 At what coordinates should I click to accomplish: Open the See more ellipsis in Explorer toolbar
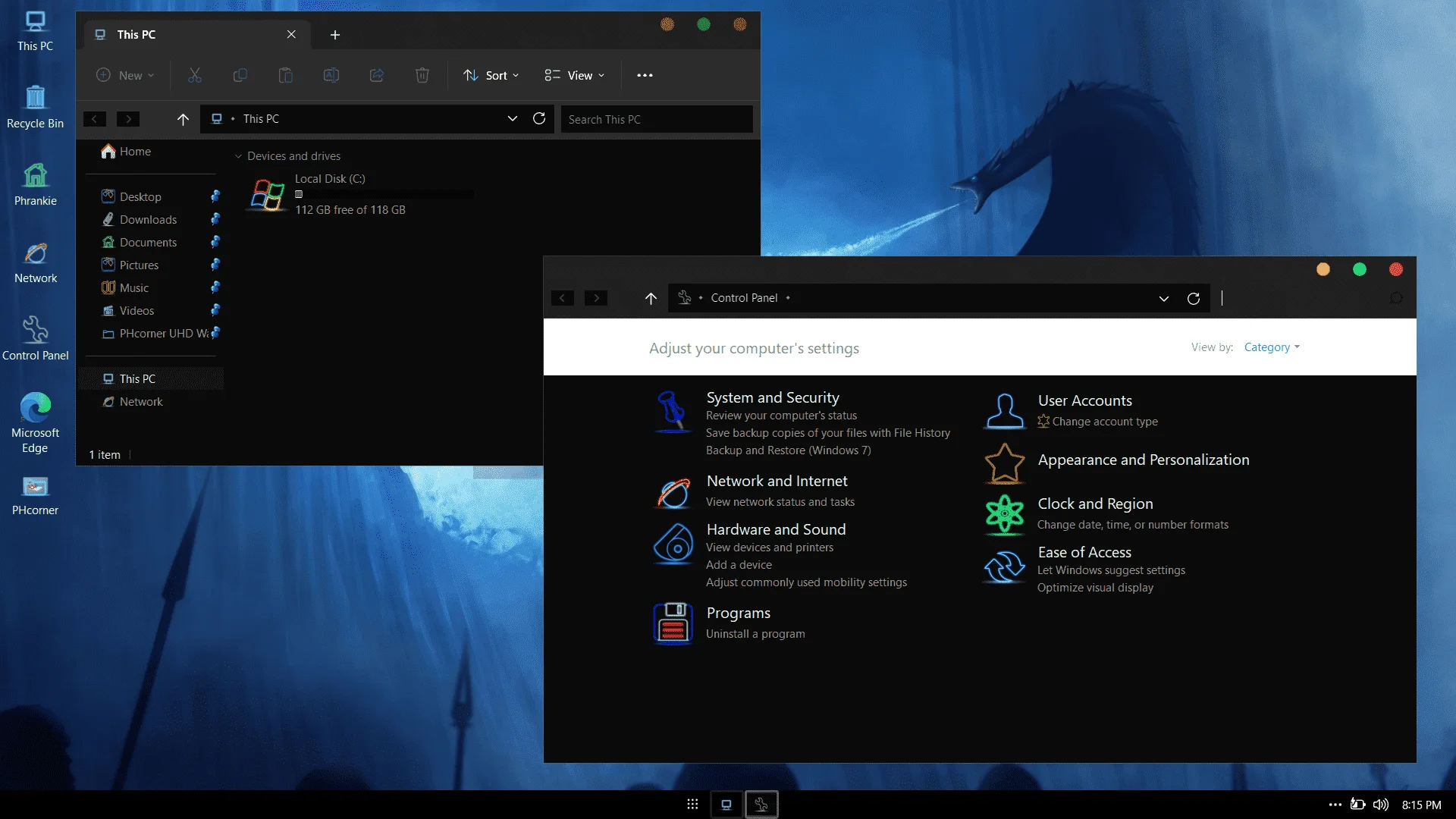click(645, 75)
